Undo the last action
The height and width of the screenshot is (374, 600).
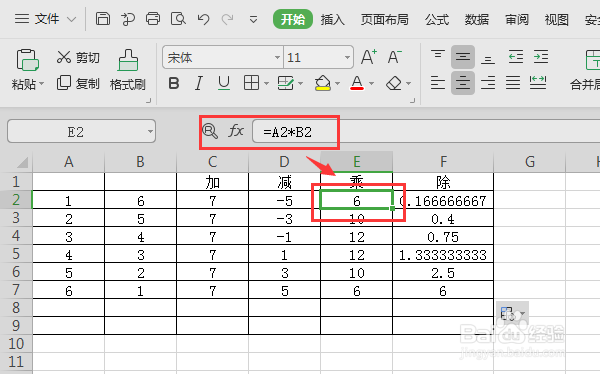(203, 19)
